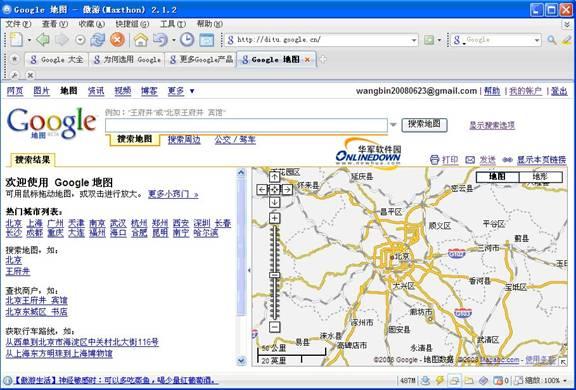Click the 搜索地图 button
The image size is (576, 390).
[x=424, y=124]
